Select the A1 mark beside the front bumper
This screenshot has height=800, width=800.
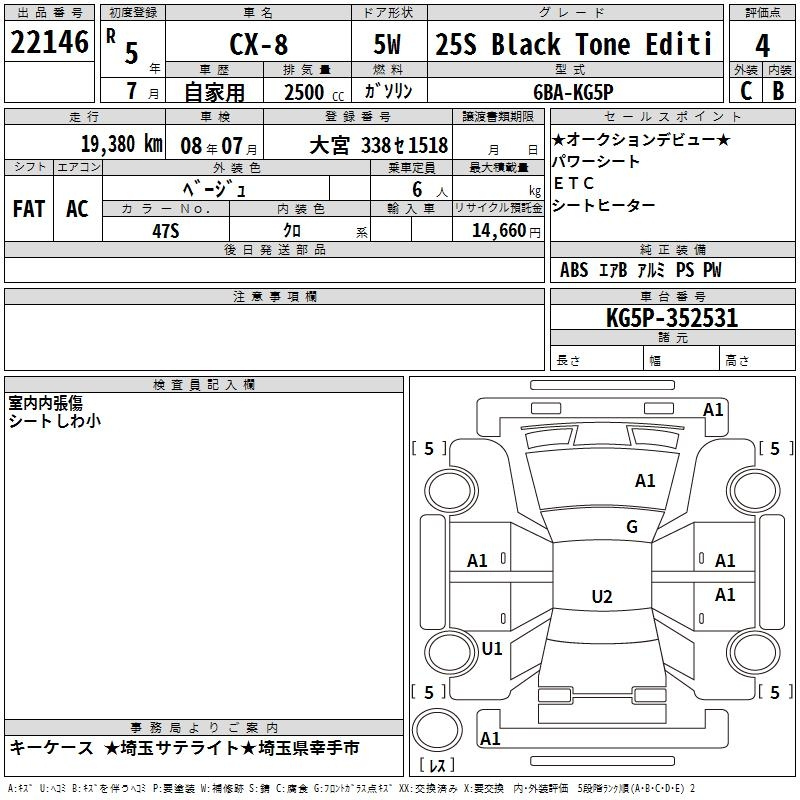[713, 409]
